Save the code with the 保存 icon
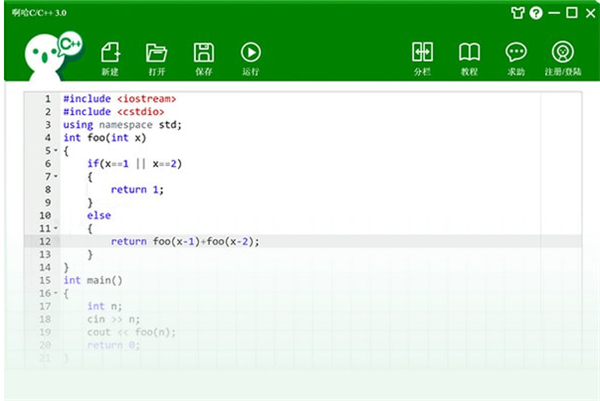Screen dimensions: 600x401 [x=203, y=57]
